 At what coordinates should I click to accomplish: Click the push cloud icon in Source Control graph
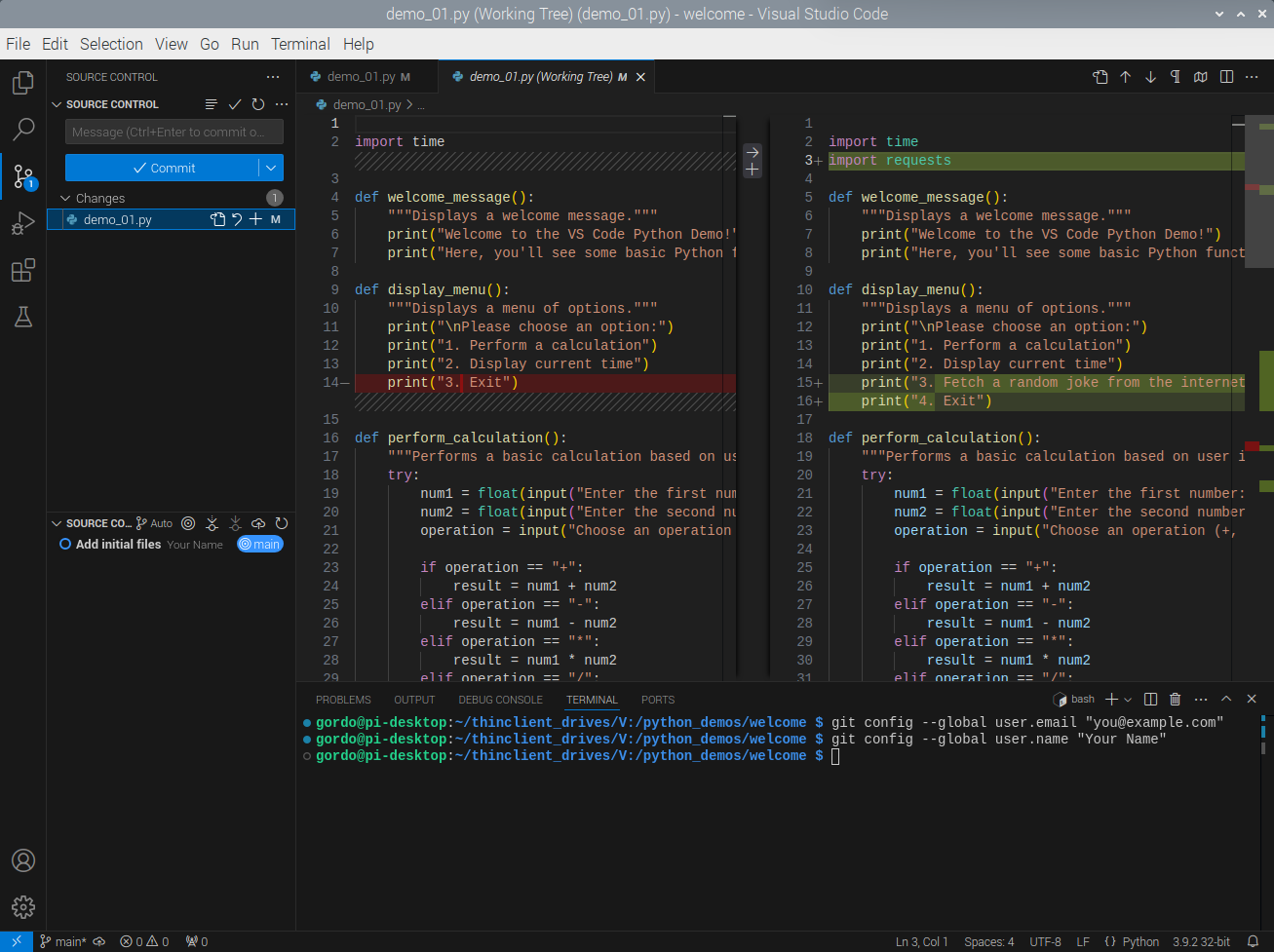click(258, 523)
